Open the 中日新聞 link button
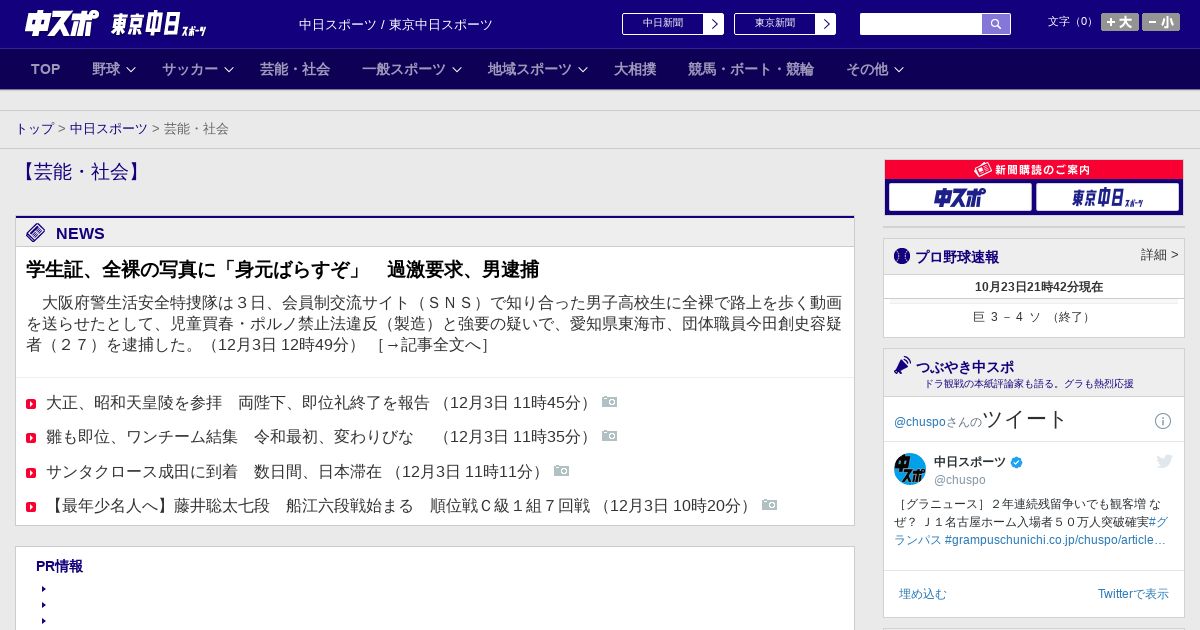The height and width of the screenshot is (630, 1200). 673,24
